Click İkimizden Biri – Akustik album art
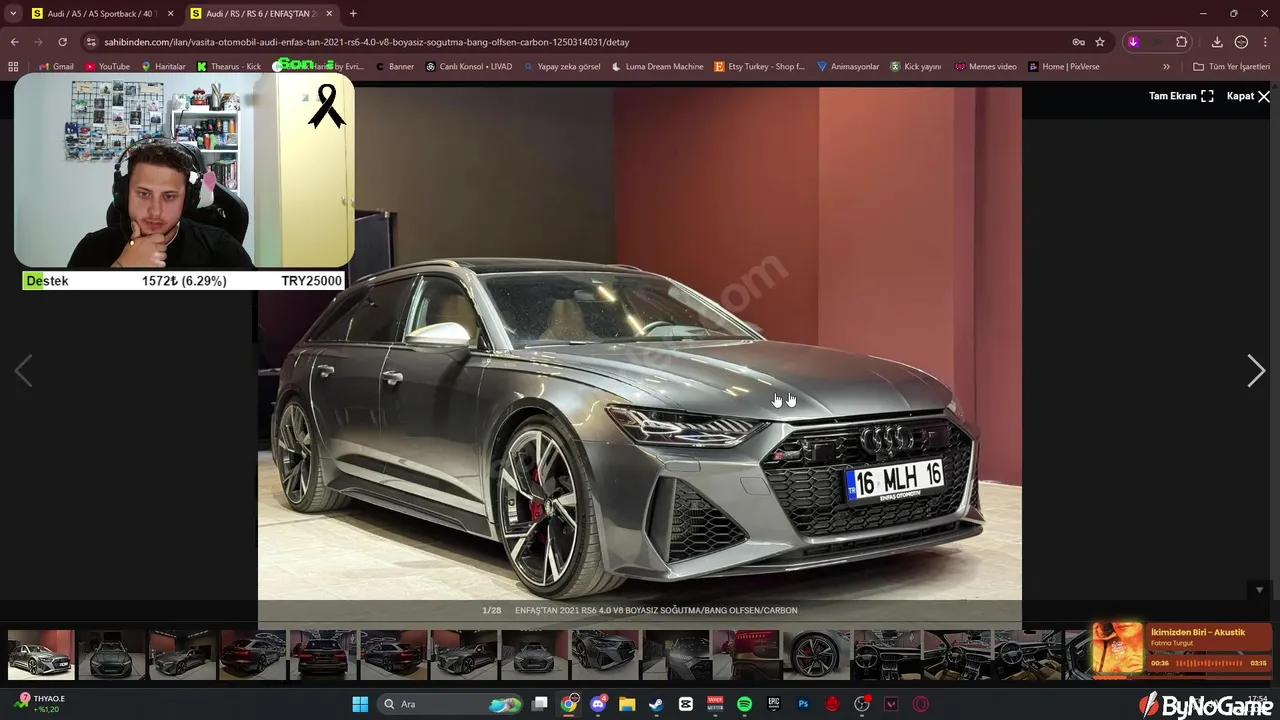 coord(1118,648)
